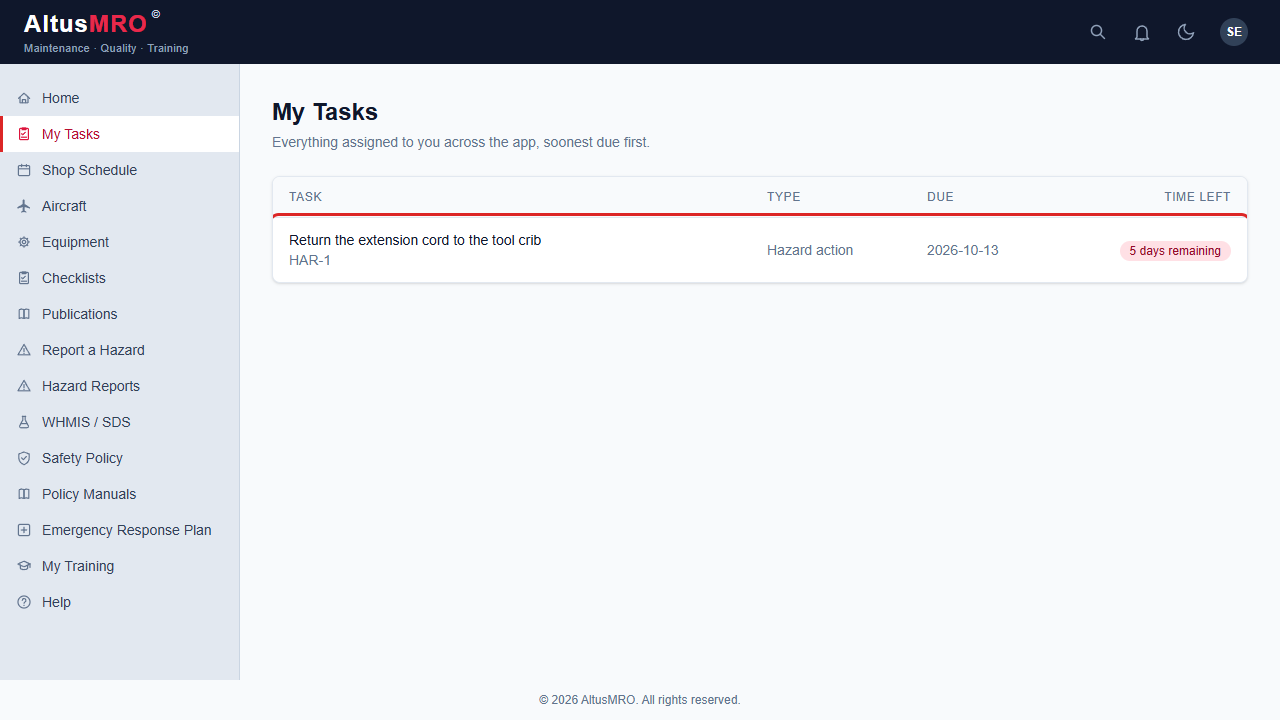The image size is (1280, 720).
Task: Open the SE user avatar menu
Action: click(x=1234, y=32)
